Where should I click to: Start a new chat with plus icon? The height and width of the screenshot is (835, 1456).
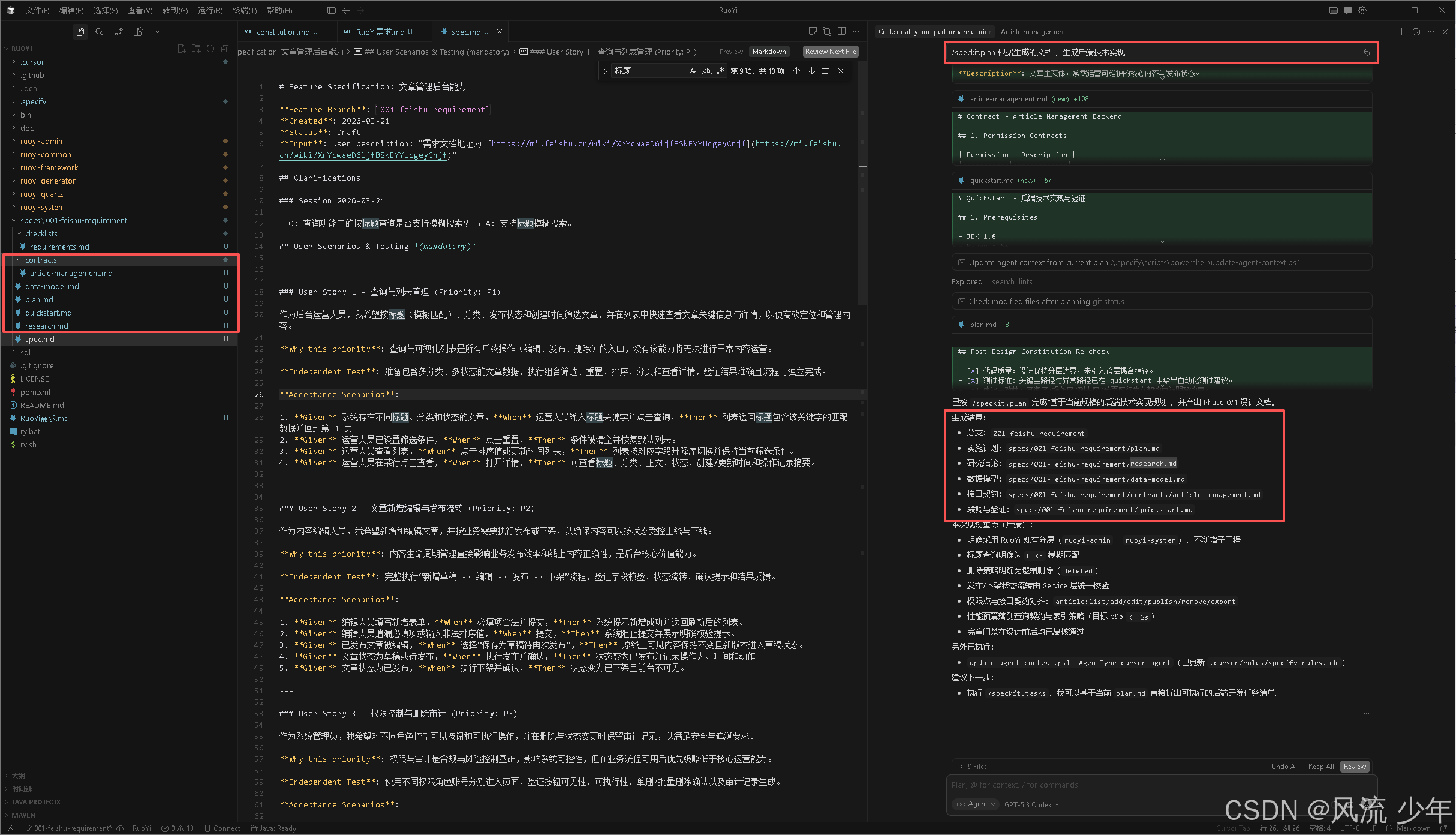[x=1401, y=32]
